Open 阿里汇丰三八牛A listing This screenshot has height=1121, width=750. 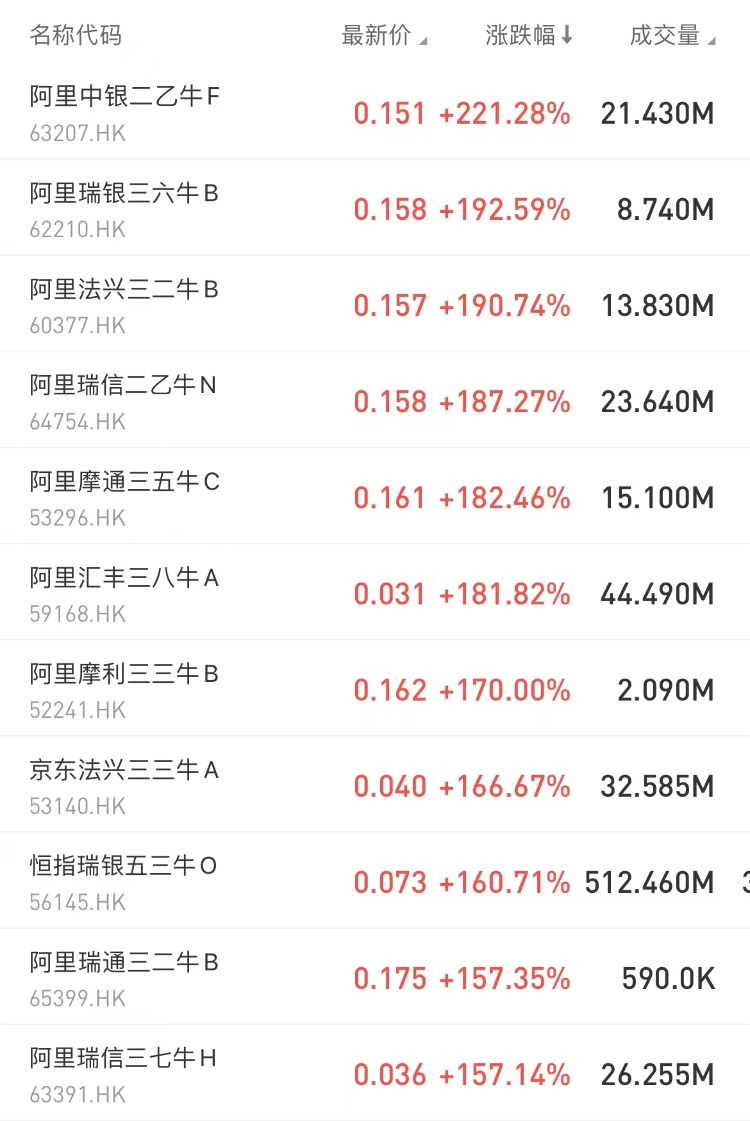124,577
